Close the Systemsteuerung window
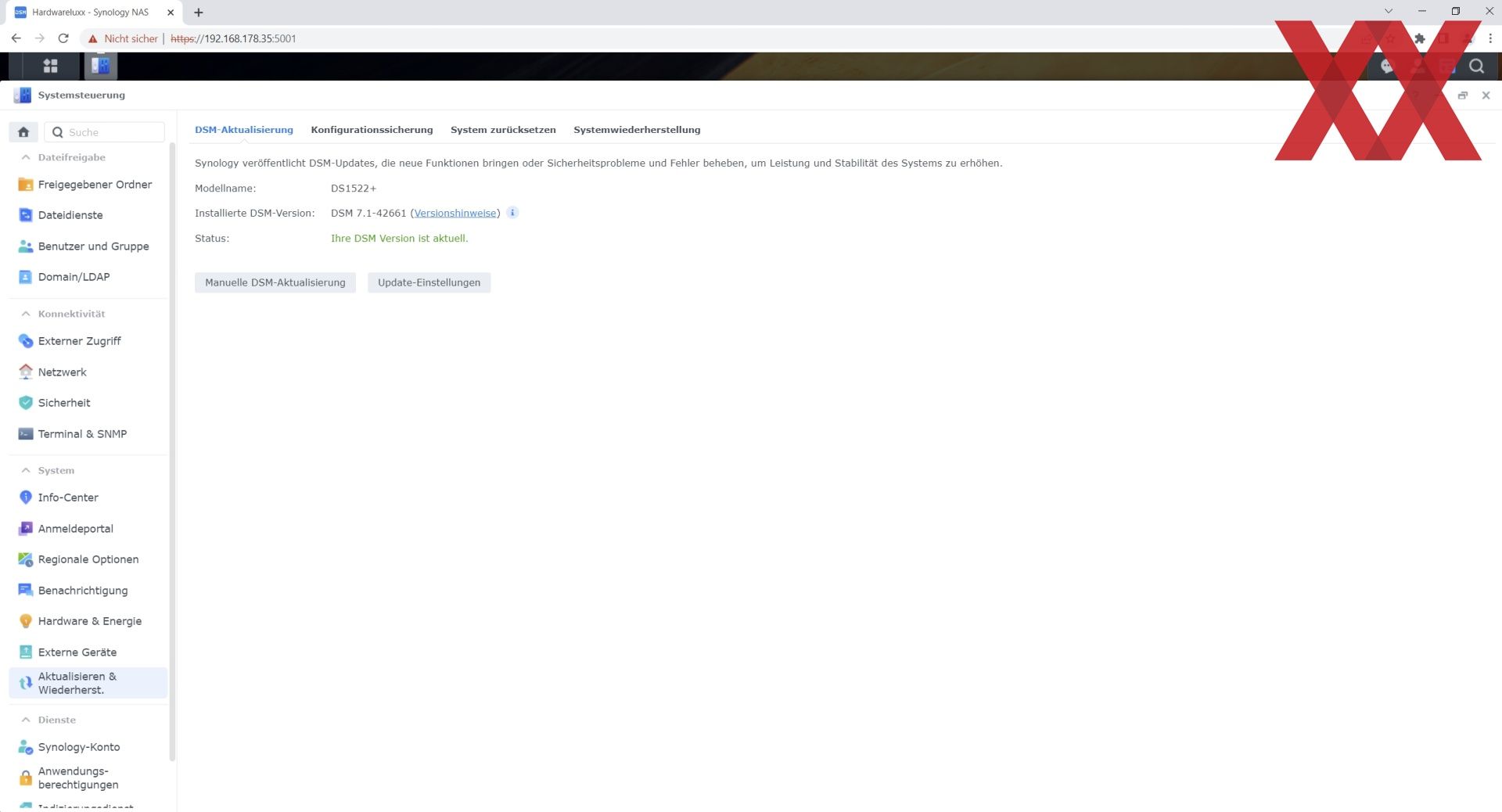The image size is (1502, 812). pos(1486,95)
